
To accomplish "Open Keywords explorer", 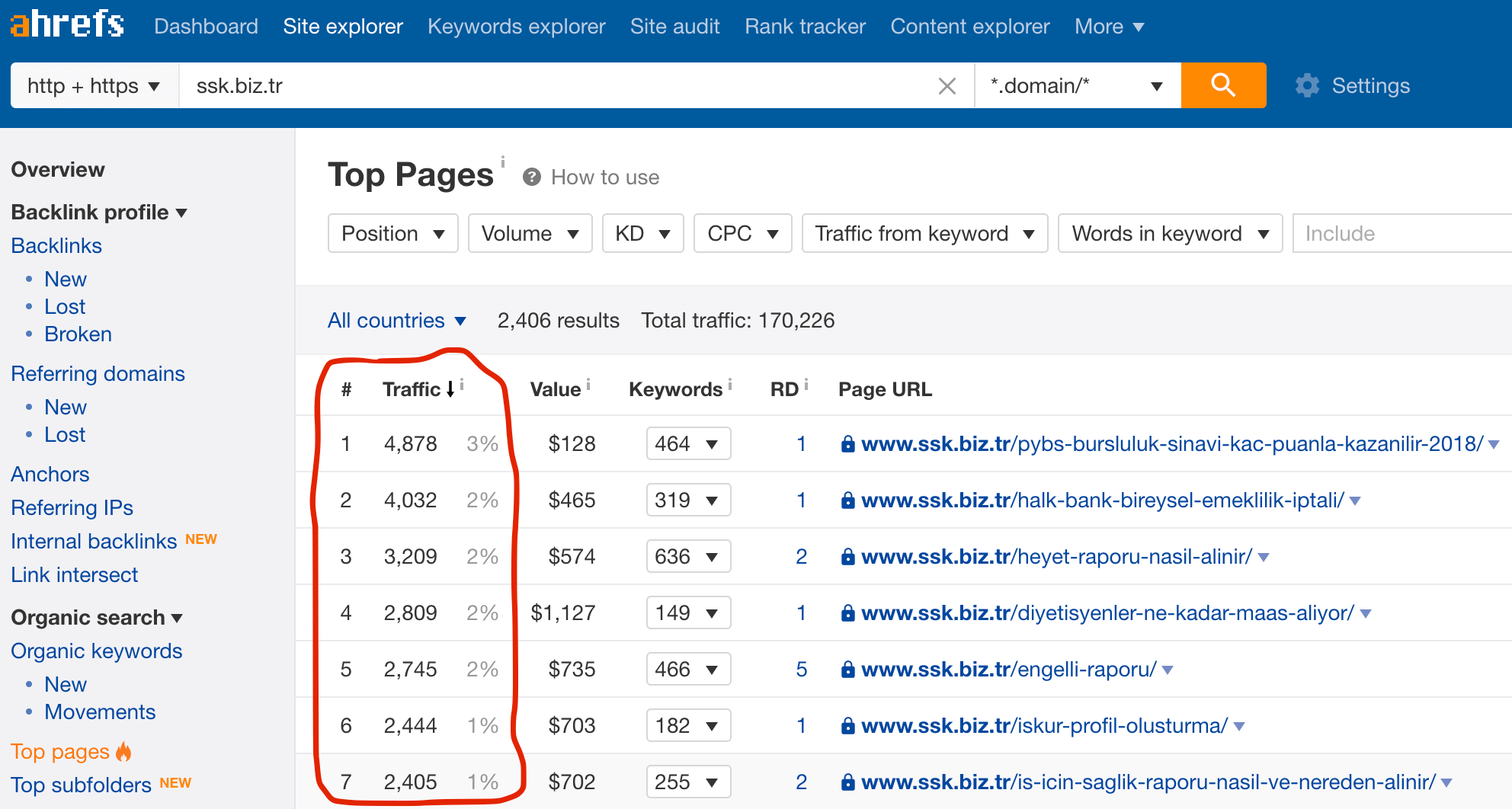I will (x=517, y=26).
